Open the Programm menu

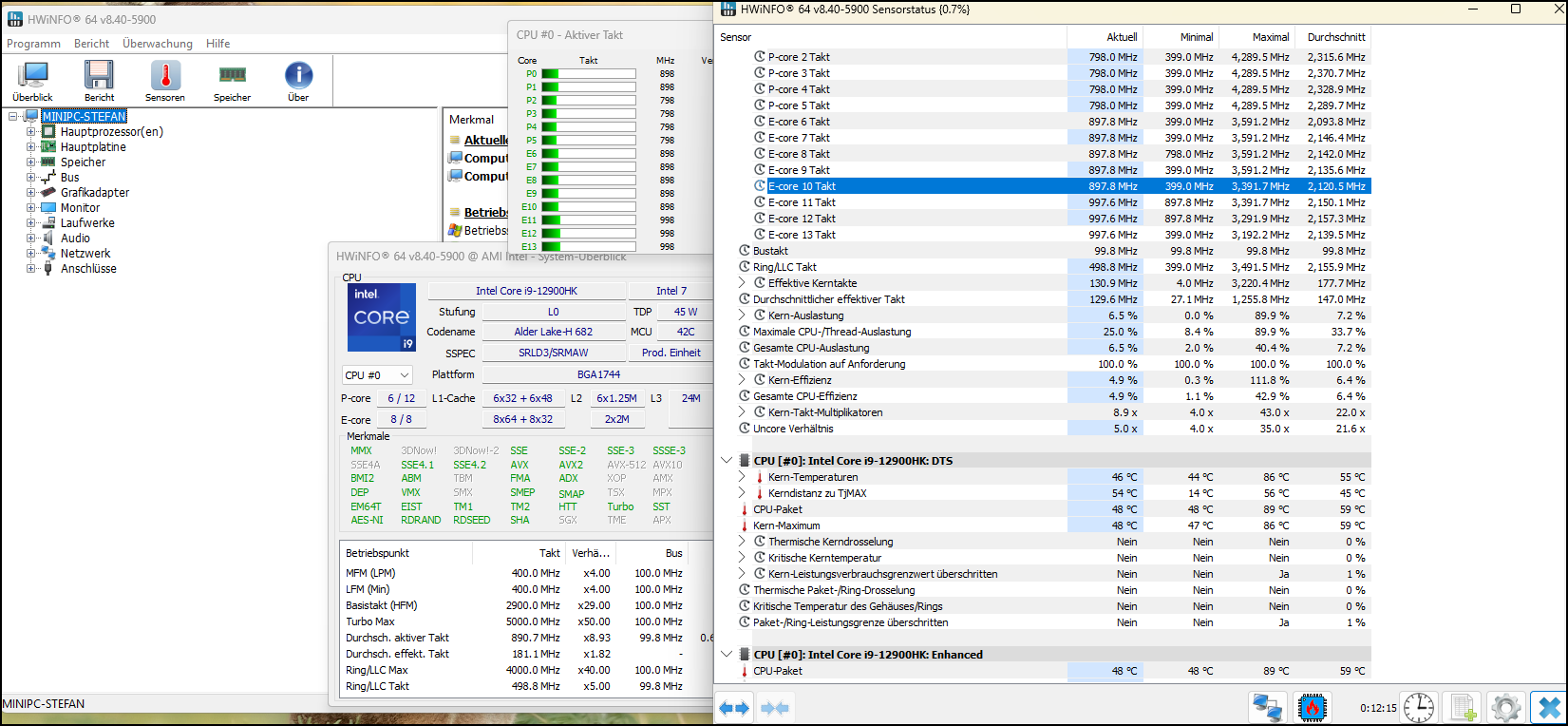click(x=33, y=44)
